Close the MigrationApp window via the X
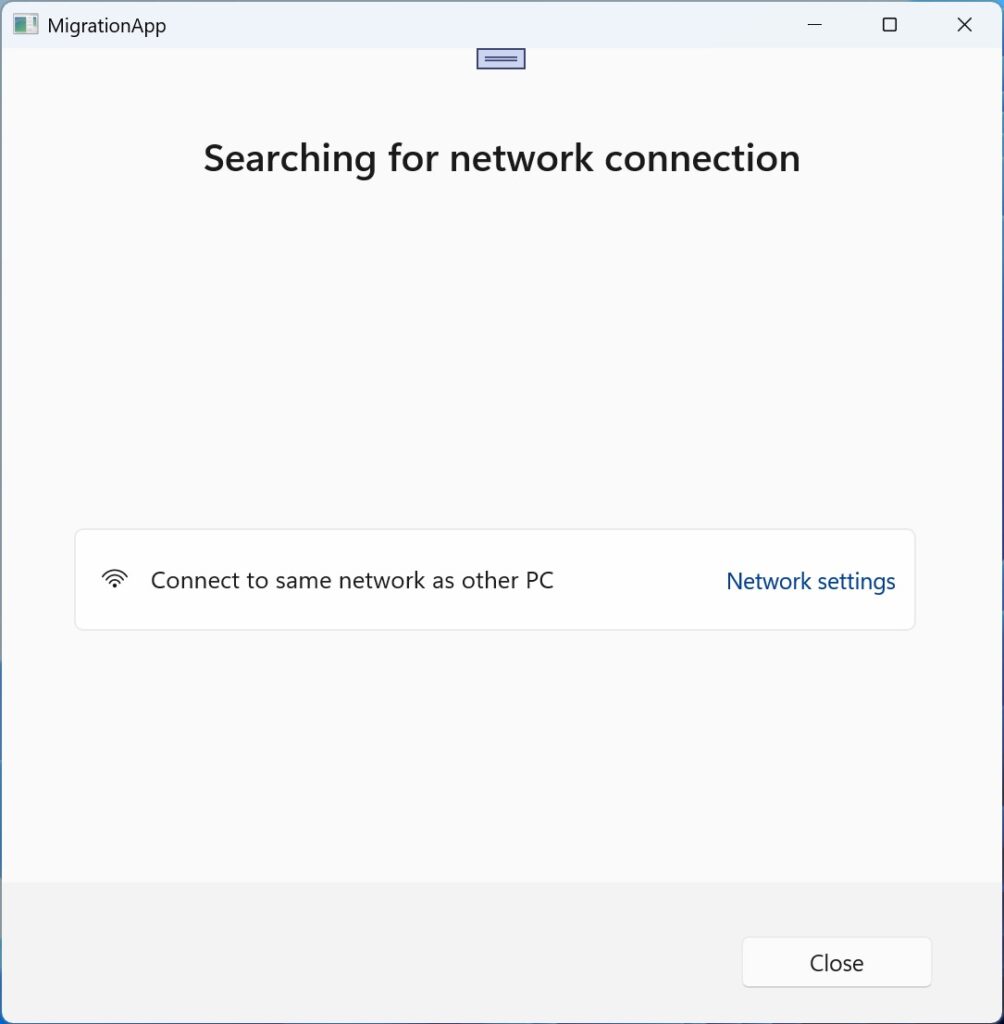 [963, 24]
